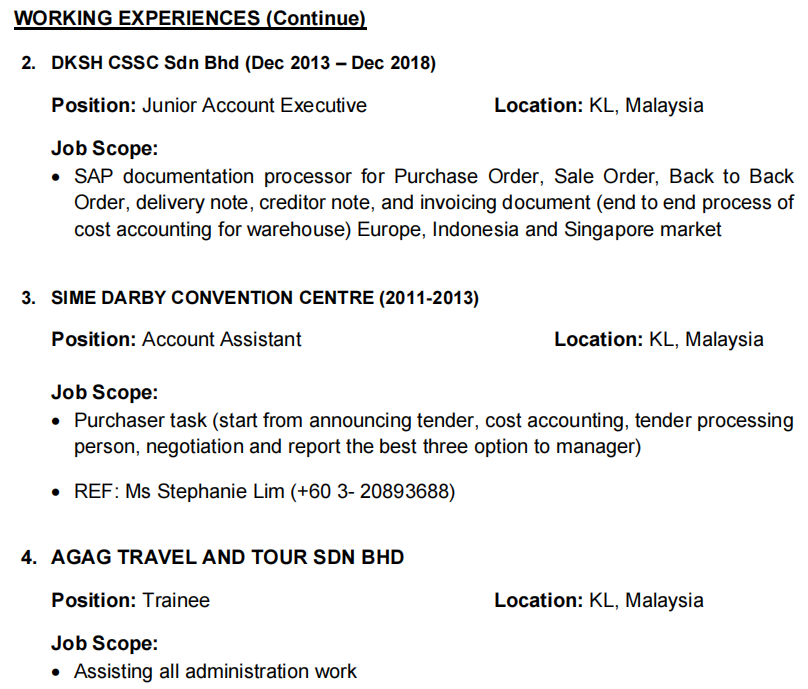
Task: Click the "Assisting all administration work" bullet
Action: (215, 671)
